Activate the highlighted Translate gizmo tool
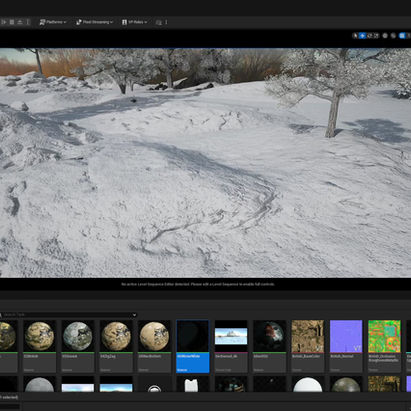 (362, 36)
